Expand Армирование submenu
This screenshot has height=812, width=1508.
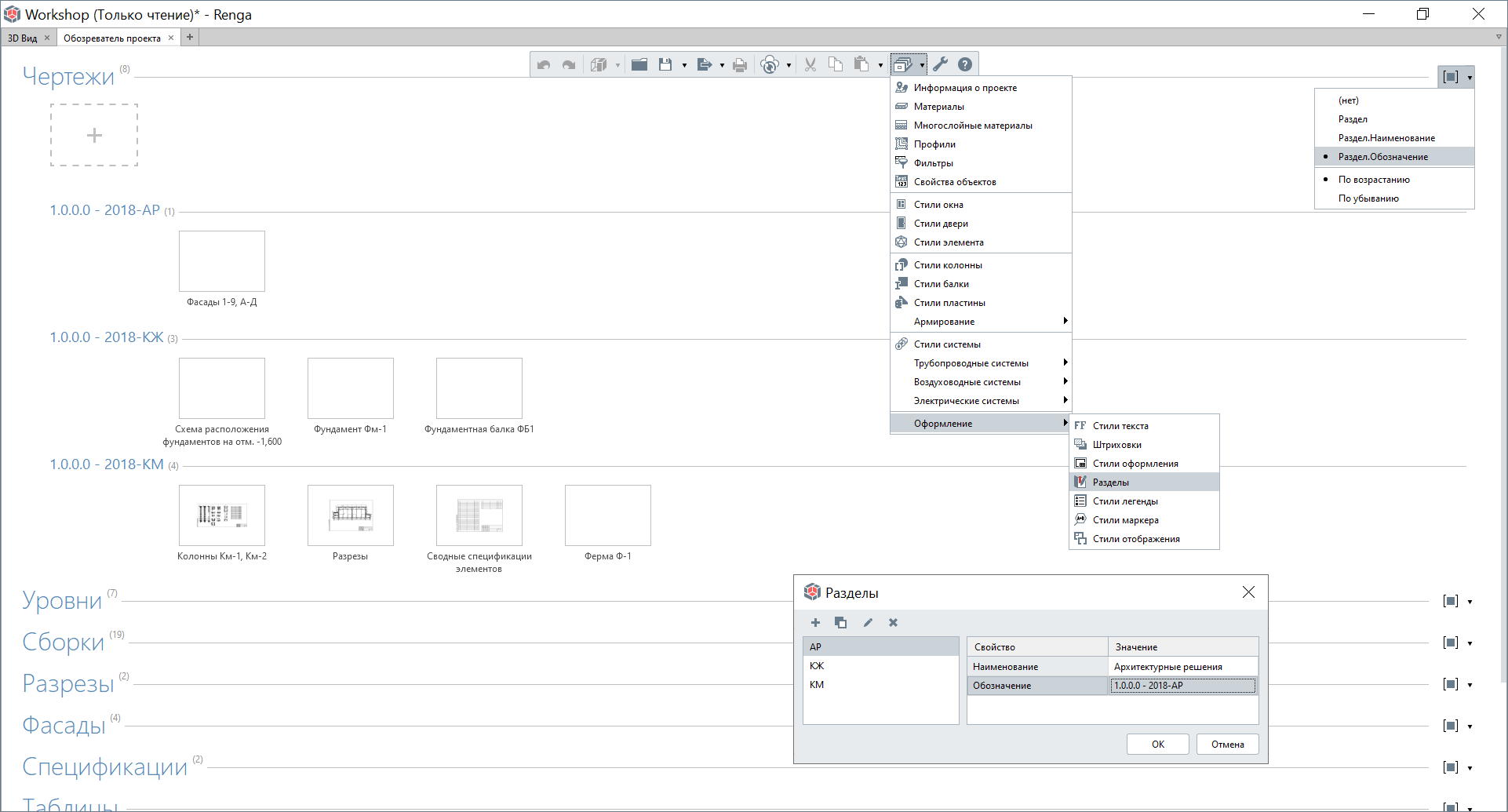click(981, 322)
